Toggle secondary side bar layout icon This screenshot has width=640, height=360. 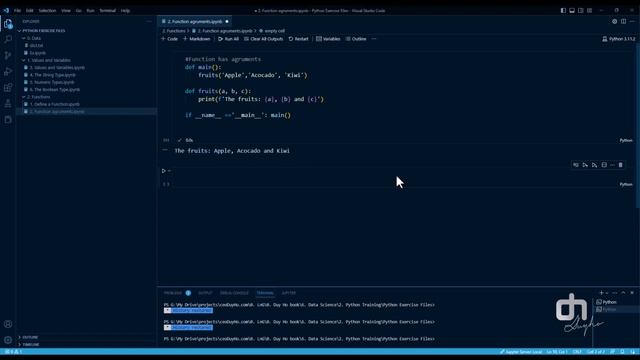click(580, 11)
